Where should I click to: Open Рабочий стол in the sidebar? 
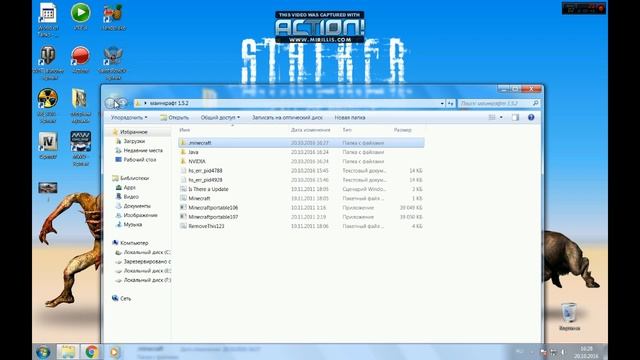pyautogui.click(x=140, y=160)
